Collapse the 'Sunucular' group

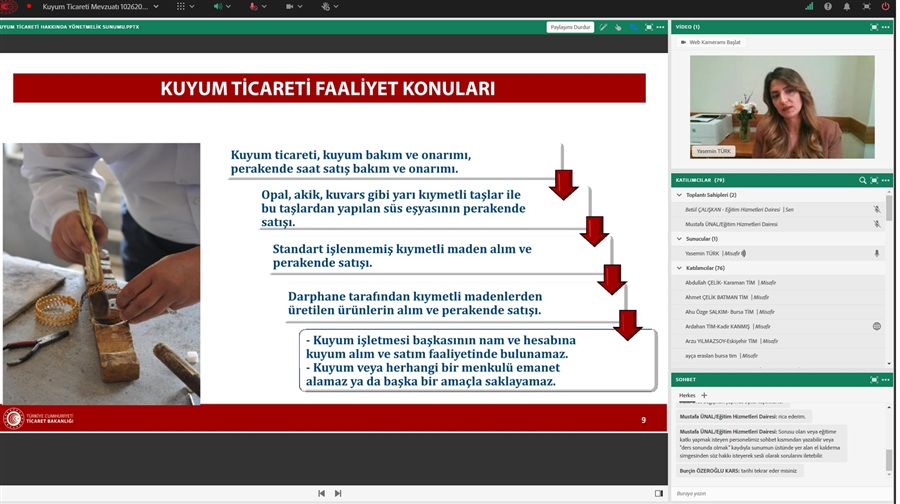(x=680, y=239)
